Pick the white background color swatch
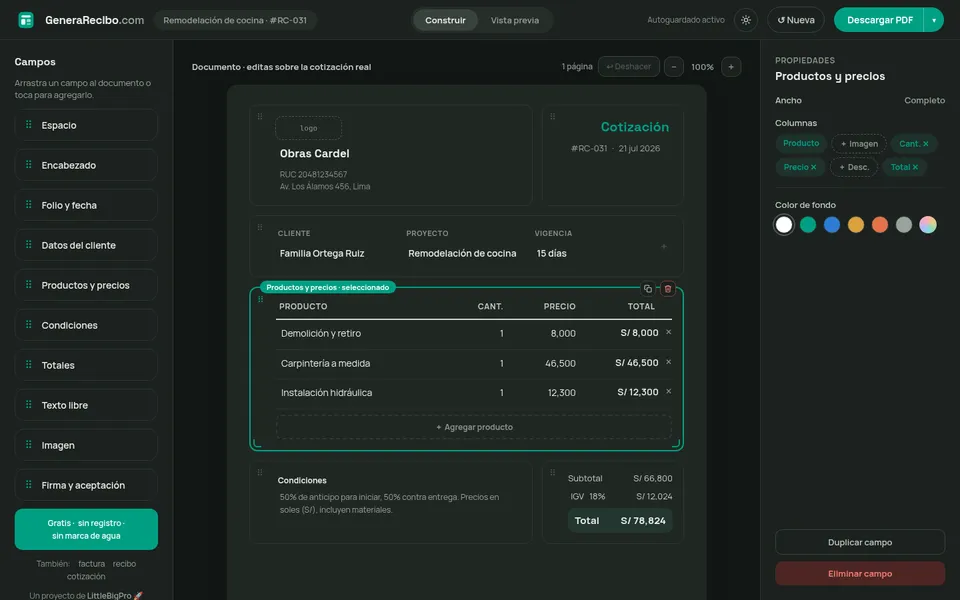 [784, 225]
